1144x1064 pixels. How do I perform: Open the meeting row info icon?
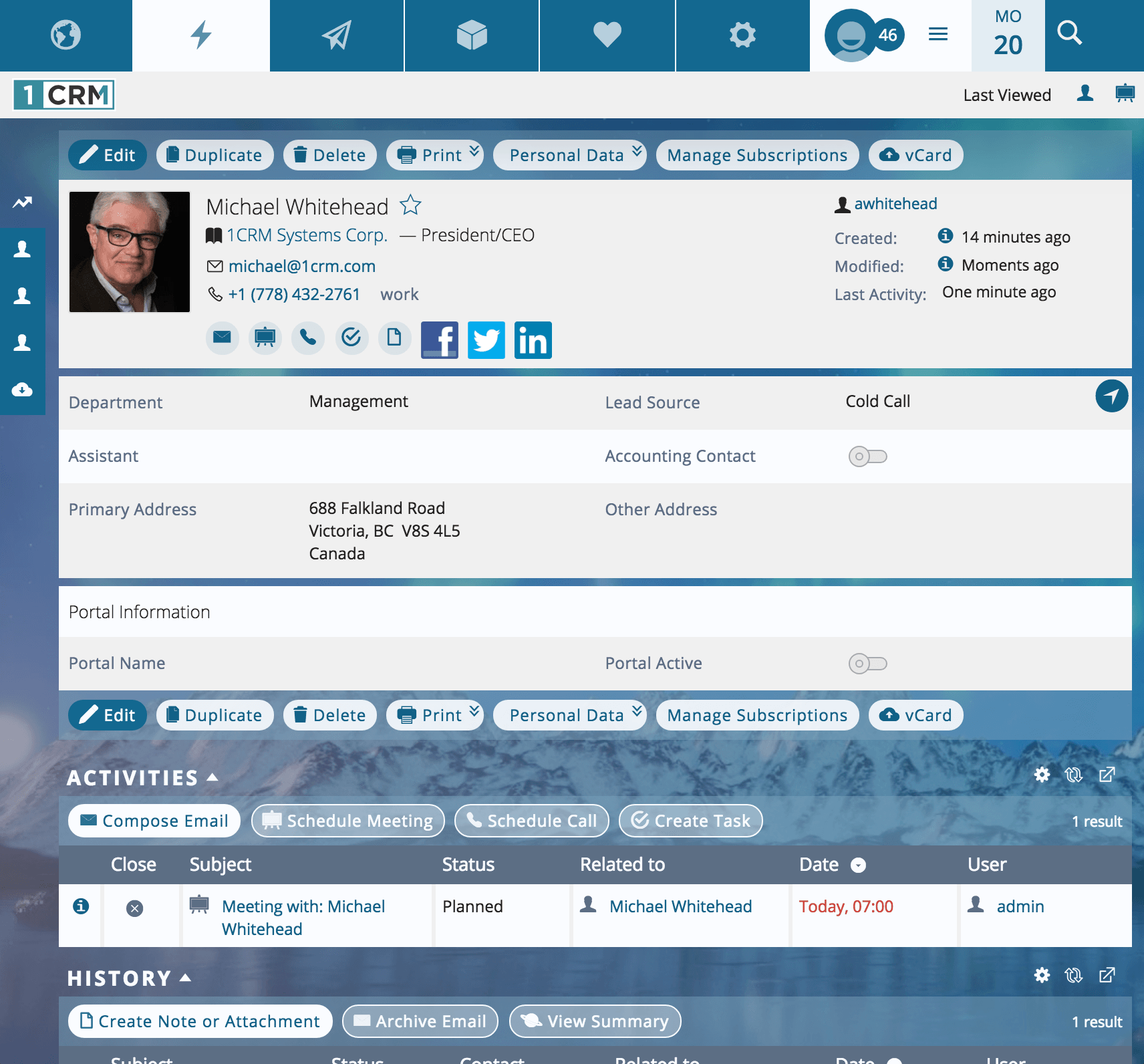point(81,906)
